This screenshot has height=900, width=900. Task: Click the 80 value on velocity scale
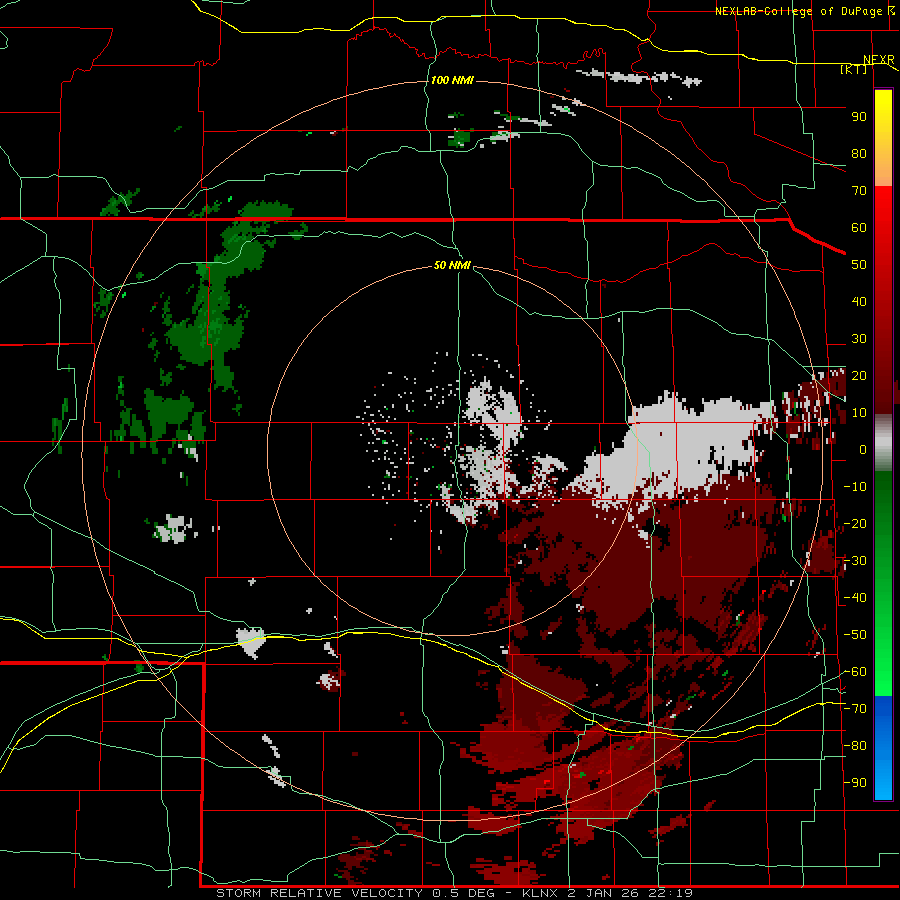tap(859, 153)
